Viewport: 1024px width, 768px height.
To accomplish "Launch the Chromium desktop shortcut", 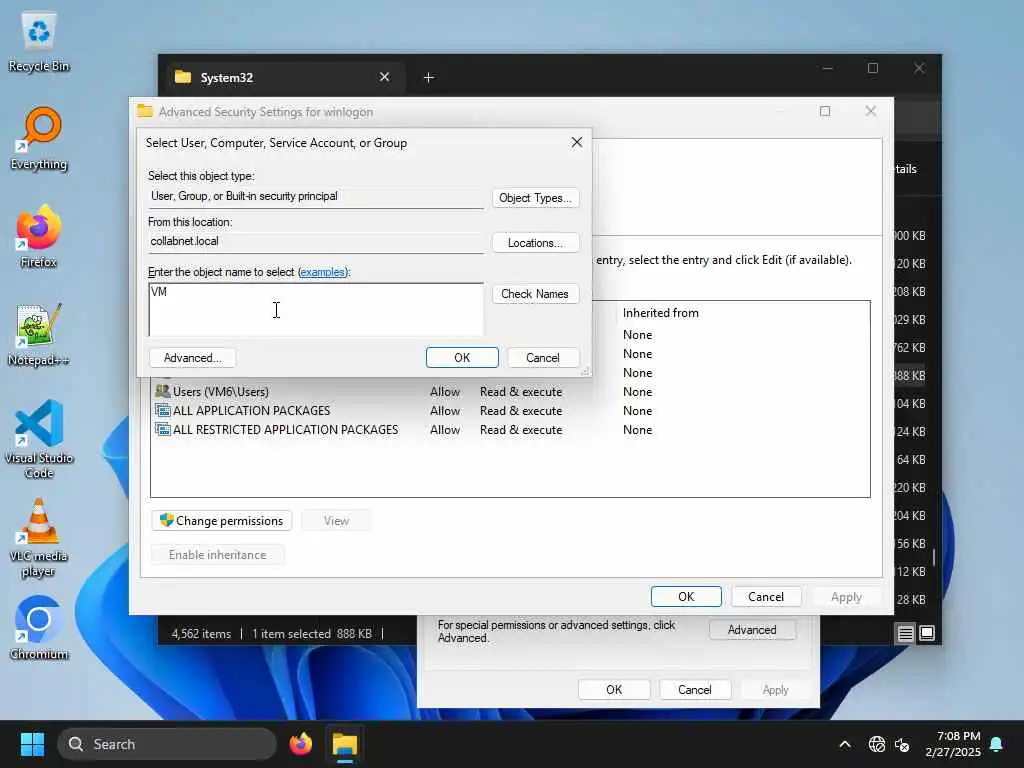I will (x=39, y=628).
